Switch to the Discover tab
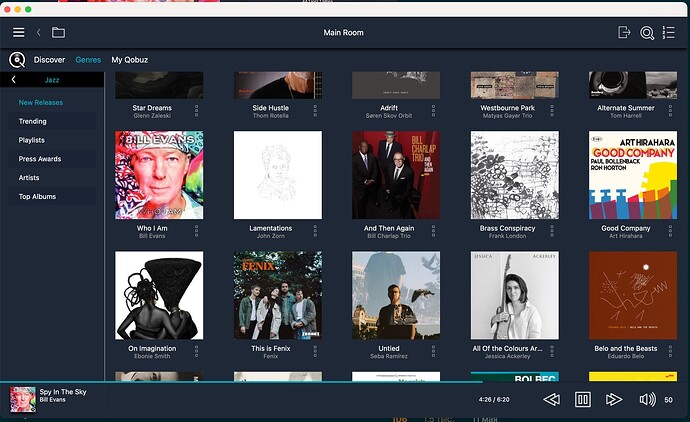This screenshot has height=422, width=690. pyautogui.click(x=49, y=60)
